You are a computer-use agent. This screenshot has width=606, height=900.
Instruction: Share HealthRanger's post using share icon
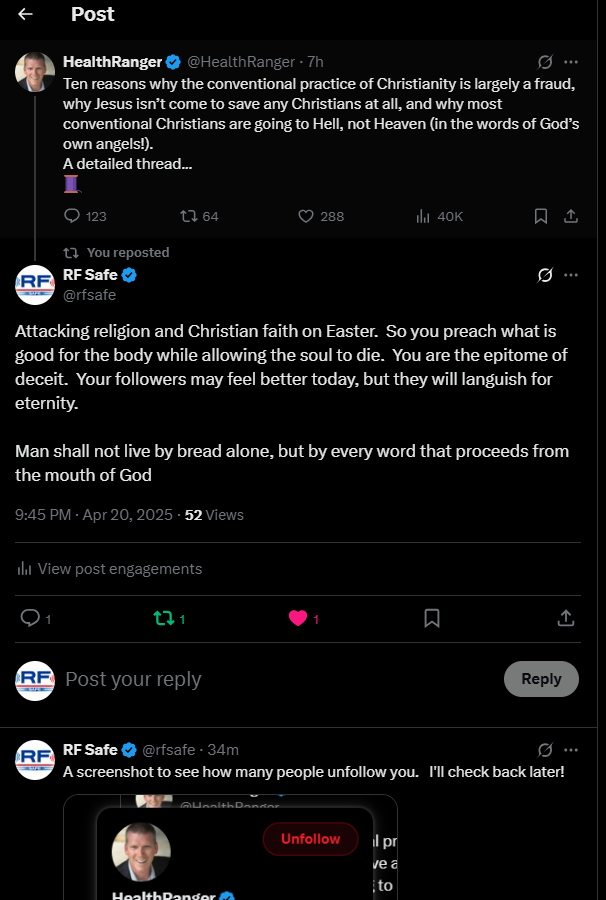coord(571,216)
